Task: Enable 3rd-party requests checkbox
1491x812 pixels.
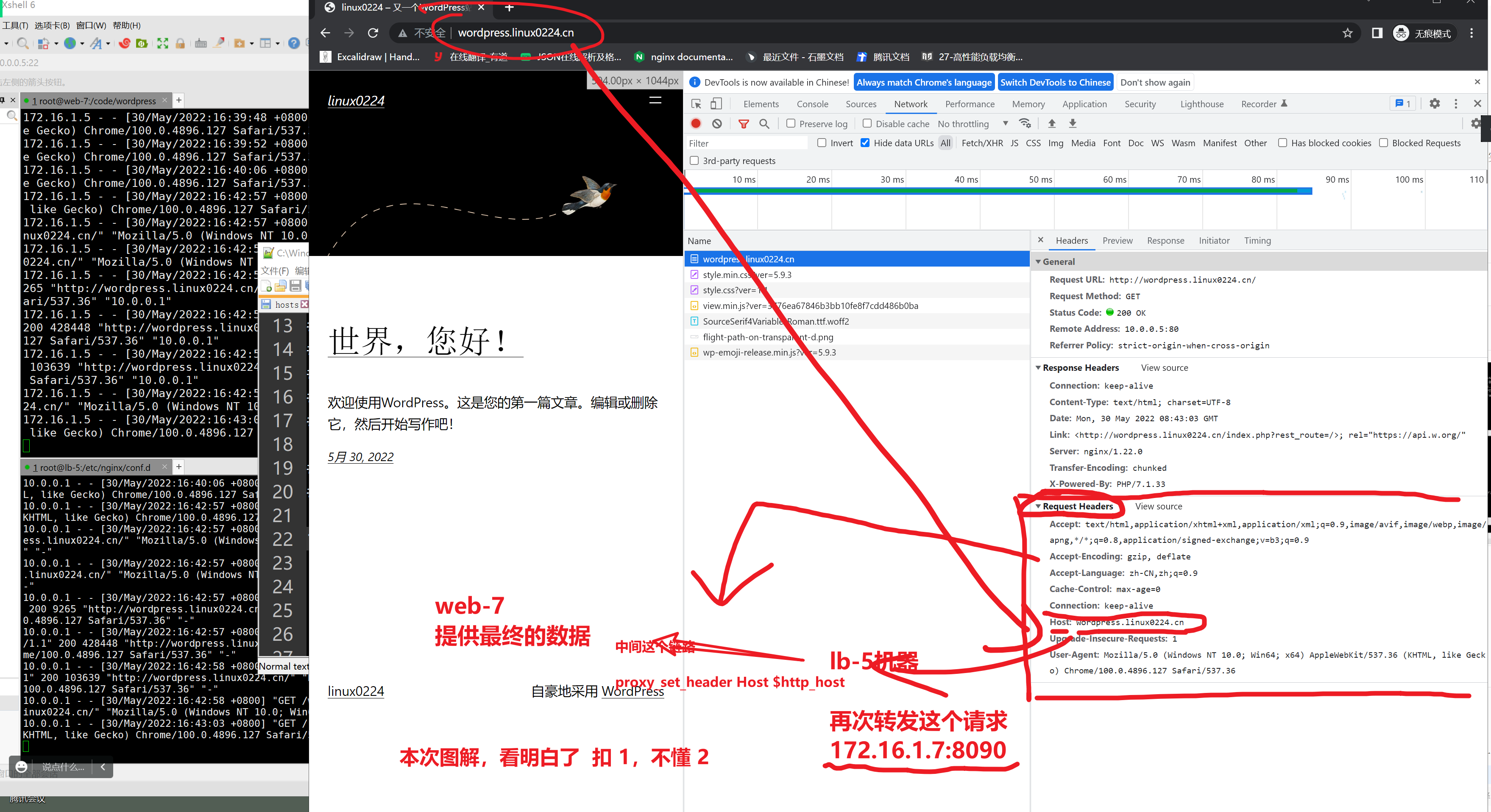Action: (694, 161)
